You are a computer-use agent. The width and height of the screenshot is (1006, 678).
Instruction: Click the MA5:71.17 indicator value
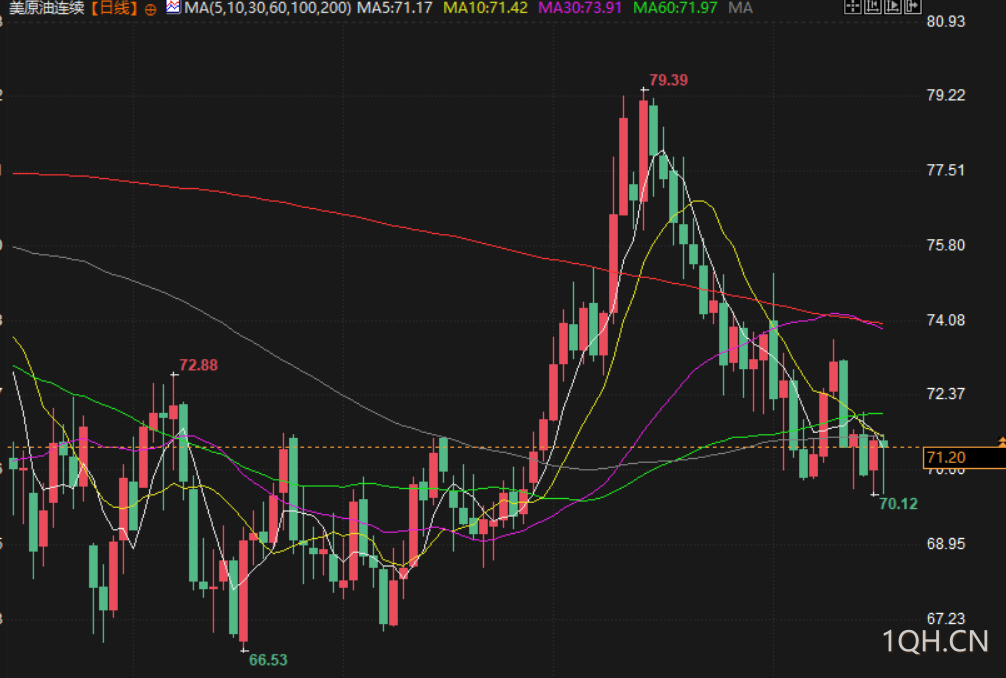coord(395,8)
